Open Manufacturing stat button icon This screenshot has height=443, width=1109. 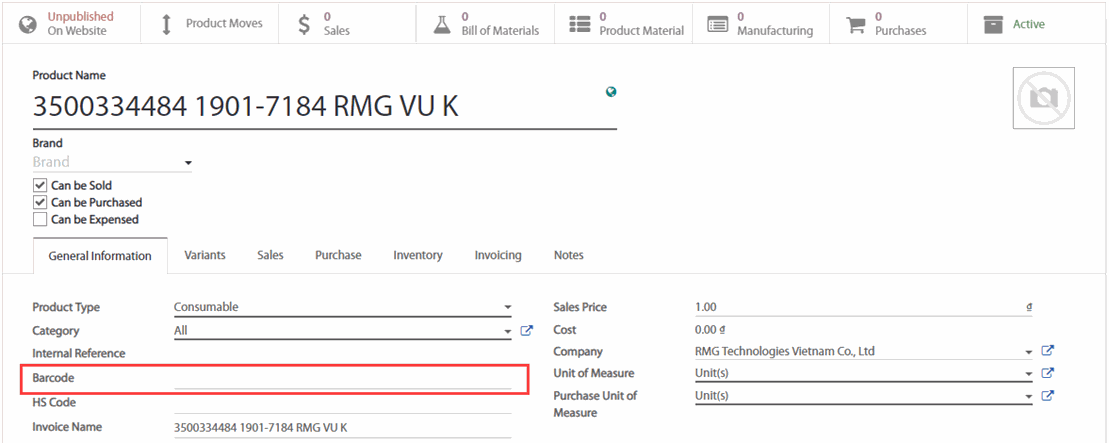[x=717, y=24]
